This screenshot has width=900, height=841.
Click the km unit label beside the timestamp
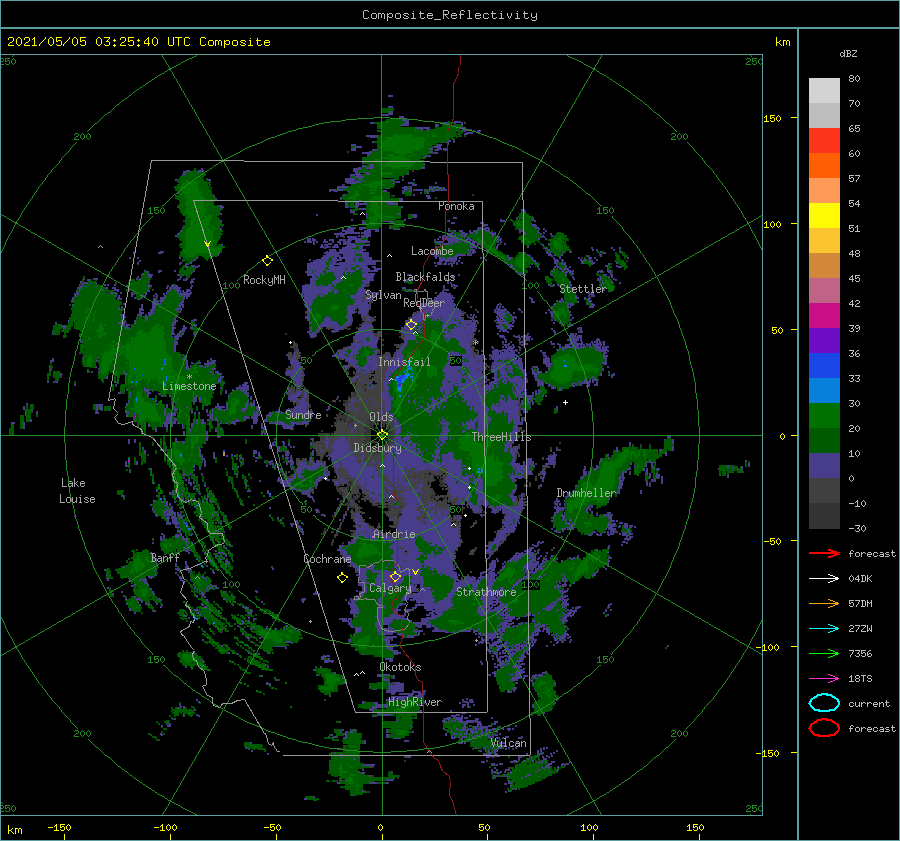782,42
